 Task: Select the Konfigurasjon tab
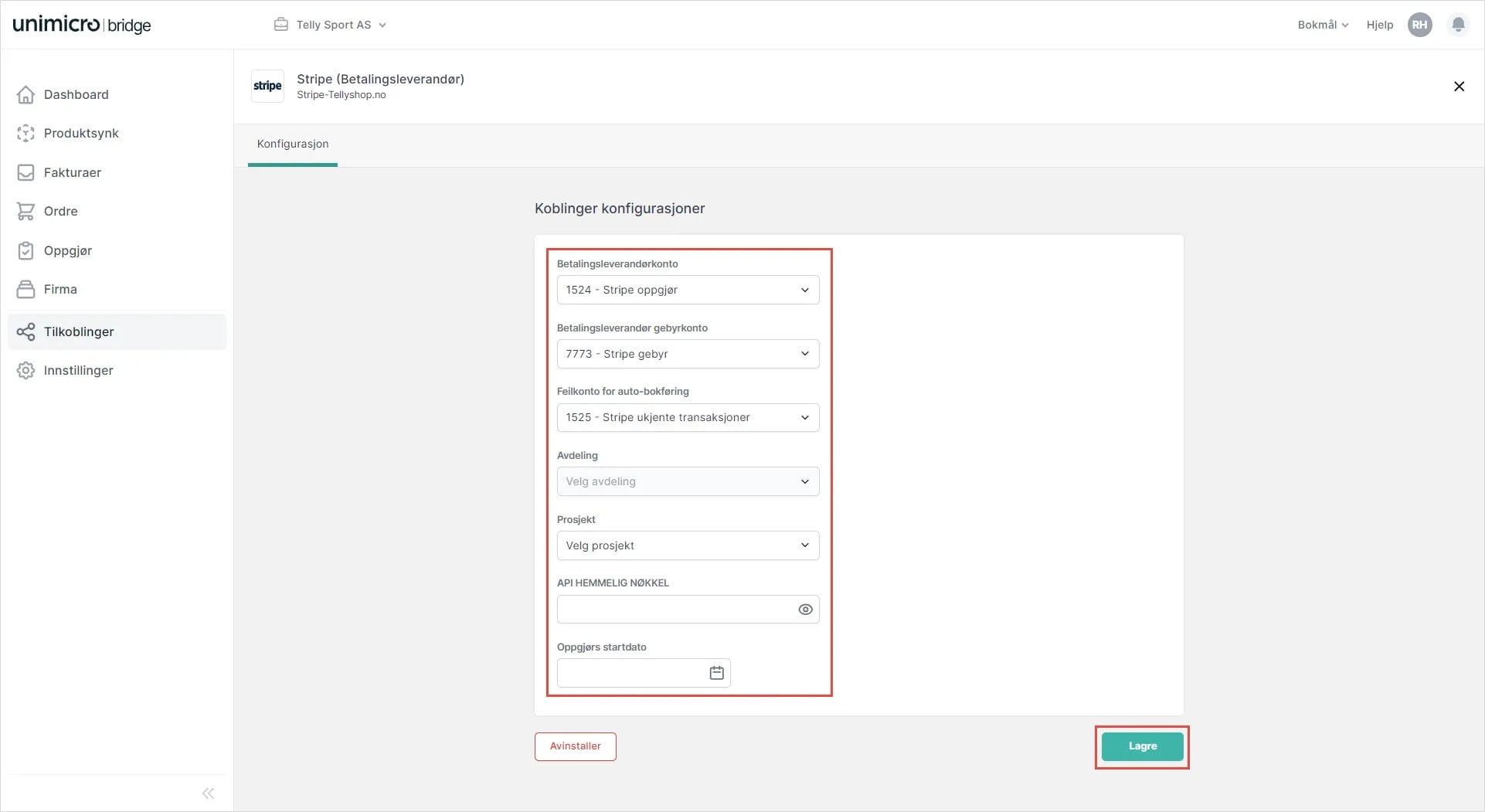293,144
